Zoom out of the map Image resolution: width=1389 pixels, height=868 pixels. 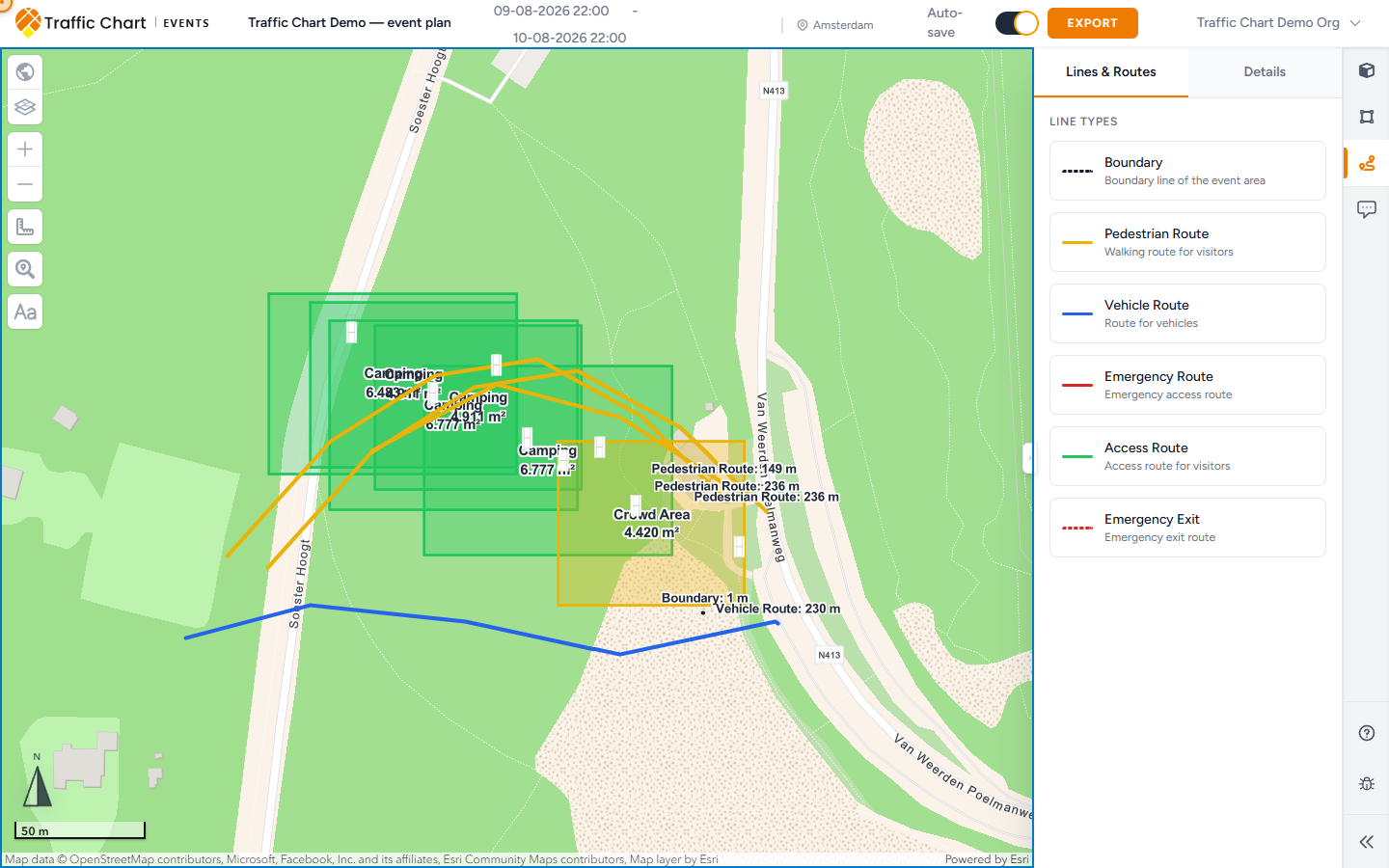[x=25, y=184]
